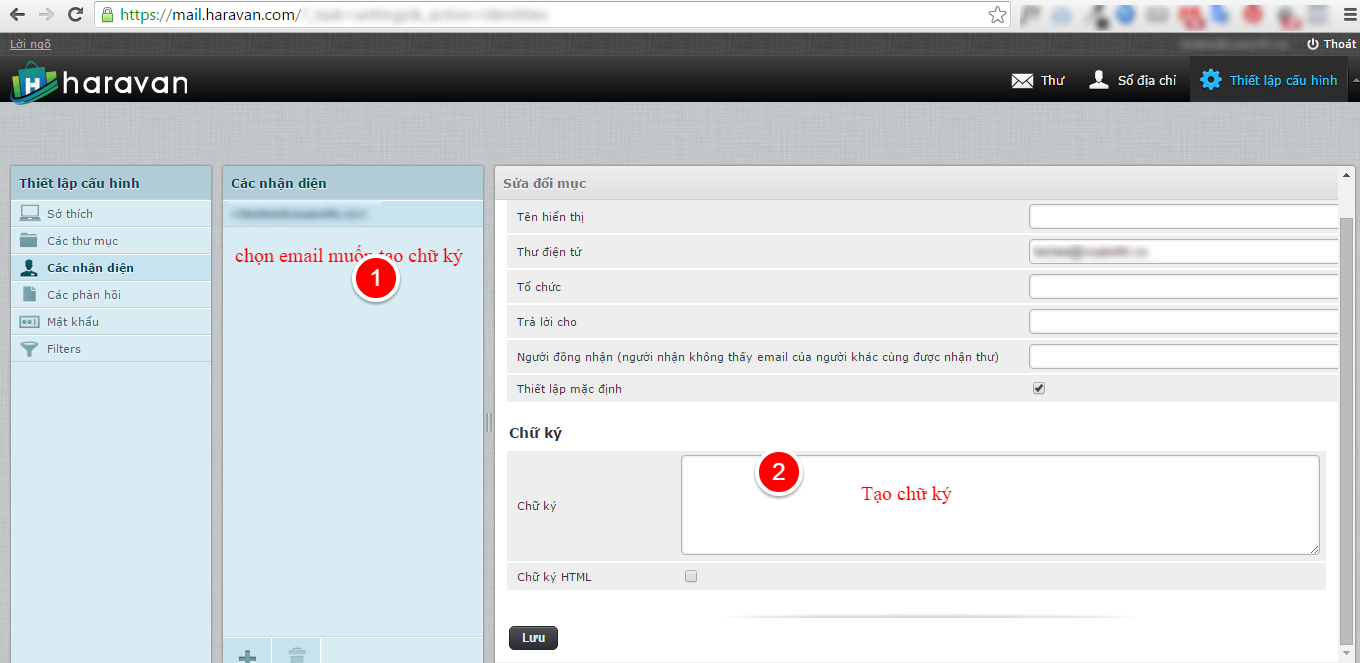Open Sổ địa chỉ address book
This screenshot has height=663, width=1360.
1132,80
